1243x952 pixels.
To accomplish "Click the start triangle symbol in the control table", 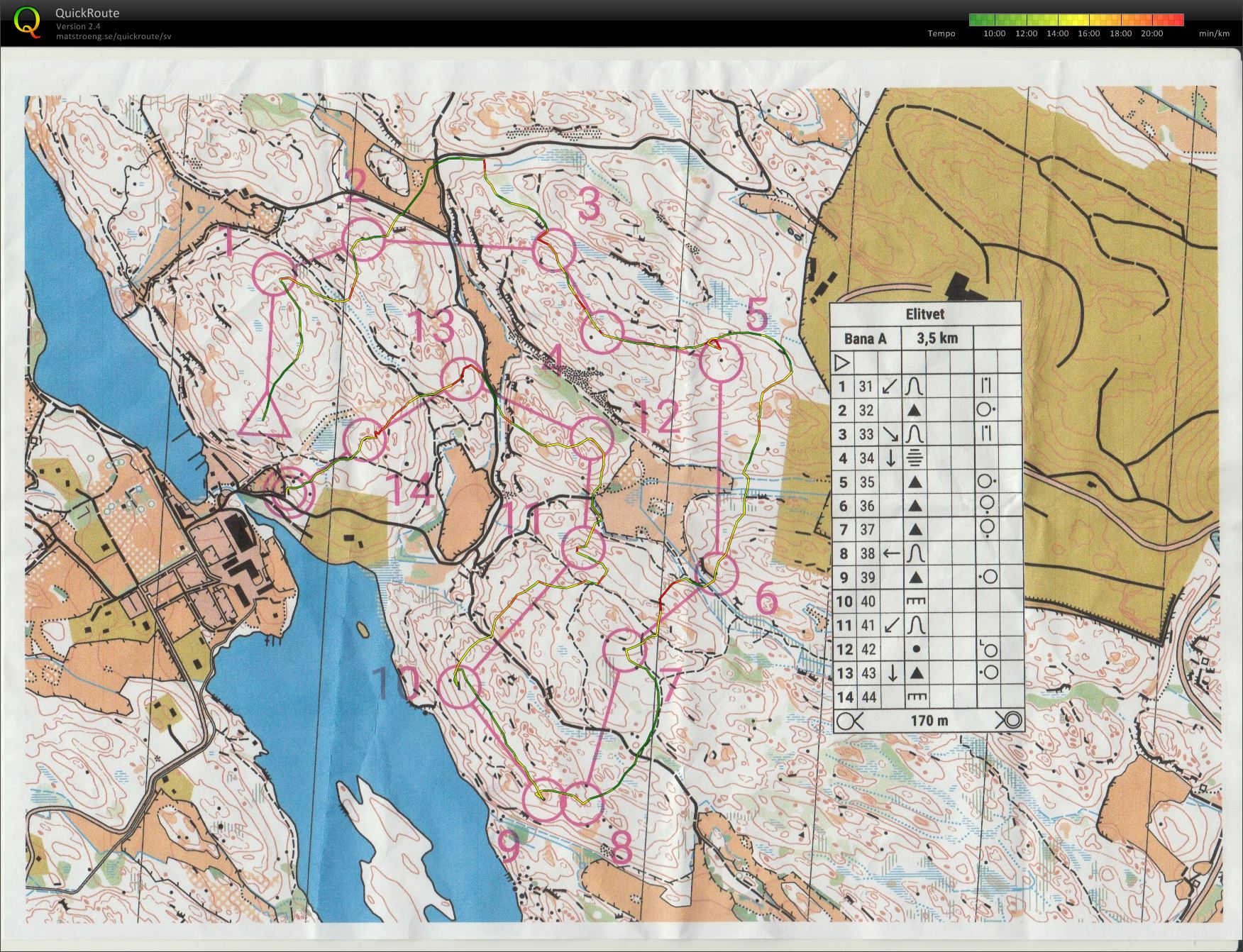I will [x=841, y=363].
